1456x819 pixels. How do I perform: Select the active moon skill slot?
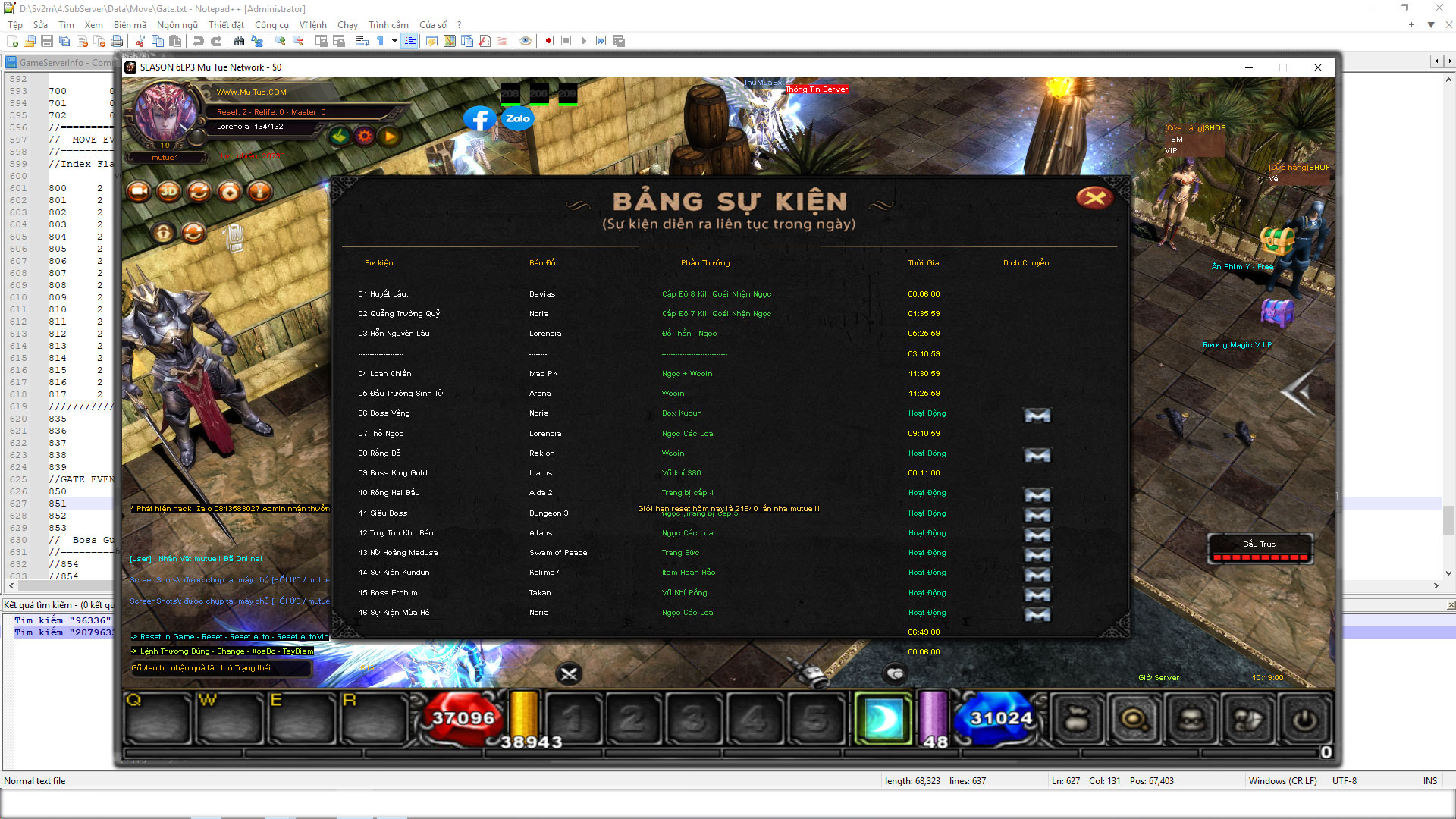pyautogui.click(x=883, y=720)
